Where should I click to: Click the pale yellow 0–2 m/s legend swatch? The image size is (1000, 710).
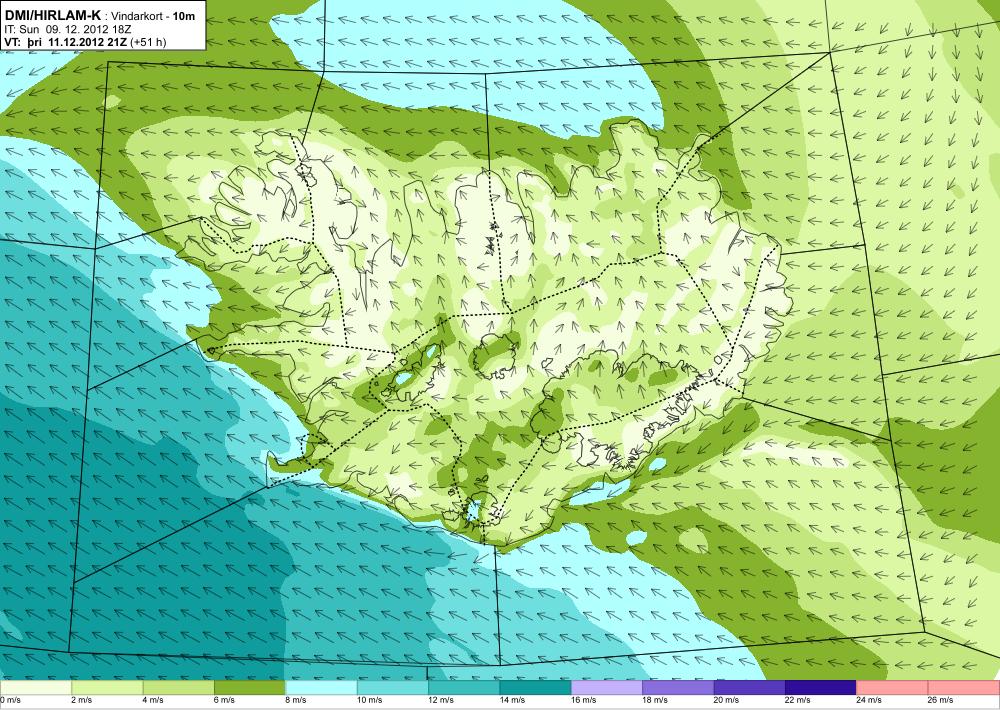tap(36, 688)
